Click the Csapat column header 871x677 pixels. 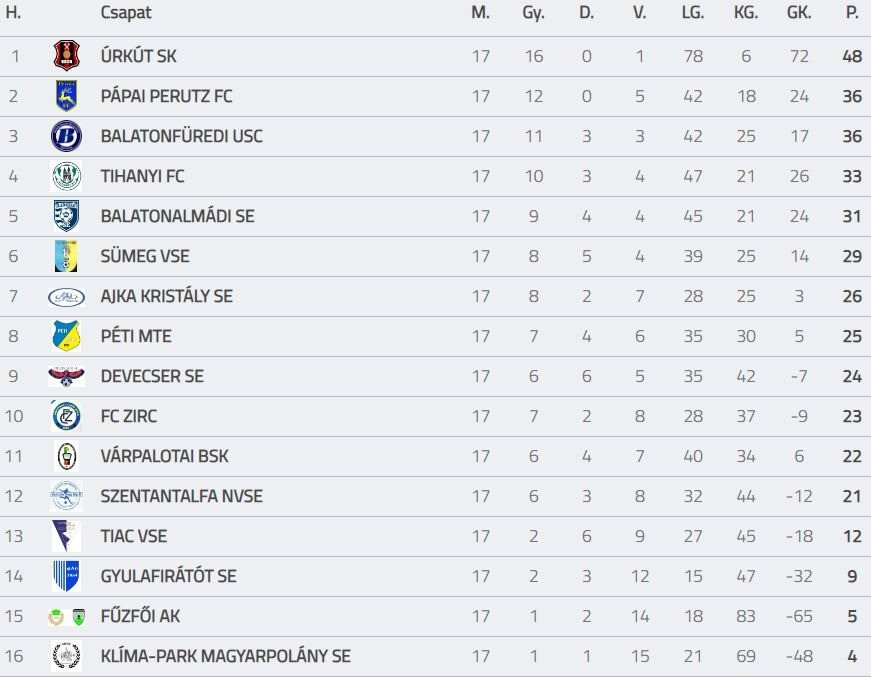pos(126,13)
